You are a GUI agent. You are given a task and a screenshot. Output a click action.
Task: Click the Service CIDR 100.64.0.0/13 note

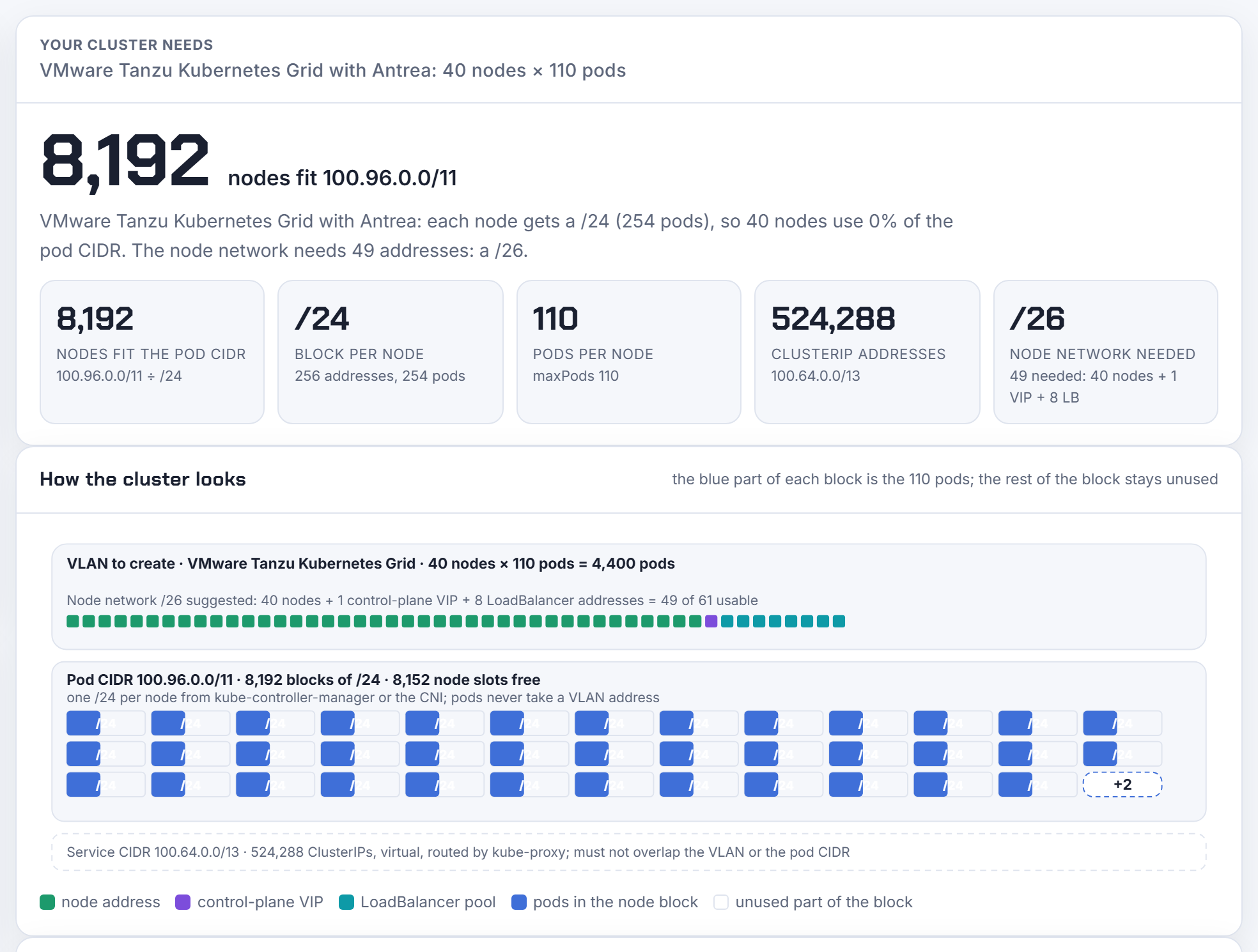pos(629,852)
